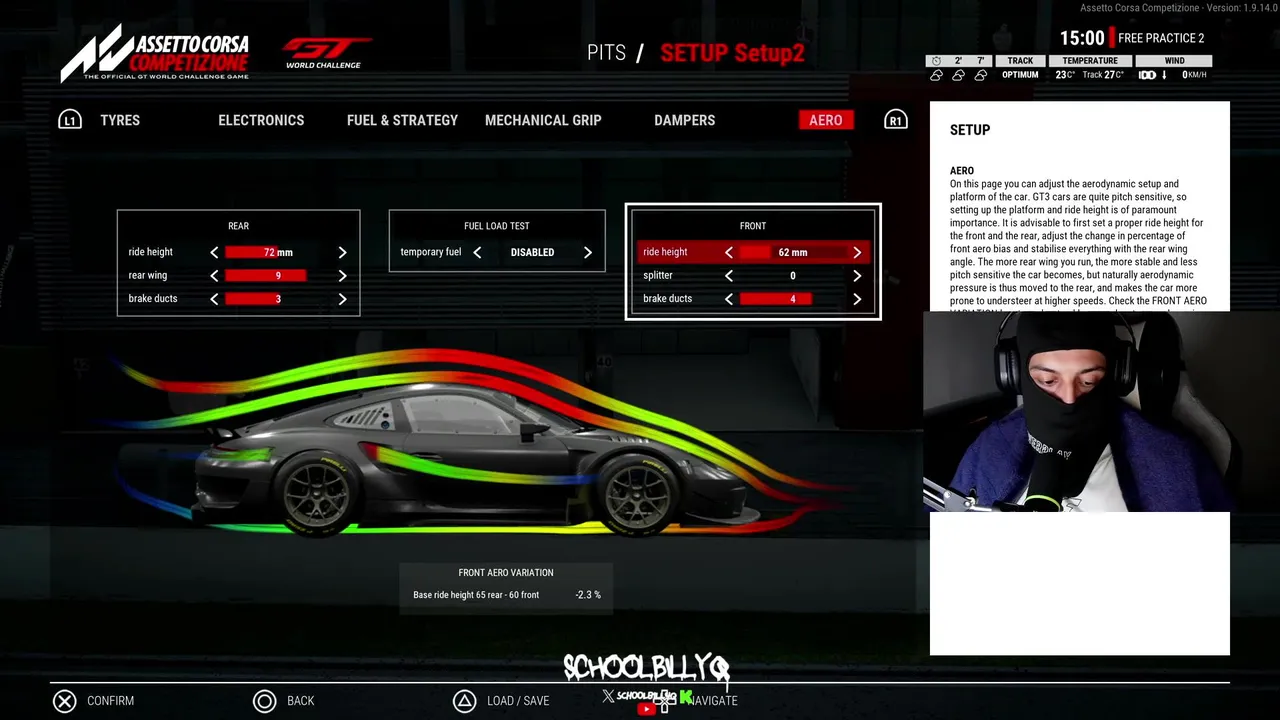This screenshot has height=720, width=1280.
Task: Click the R1 next-tab icon
Action: point(896,120)
